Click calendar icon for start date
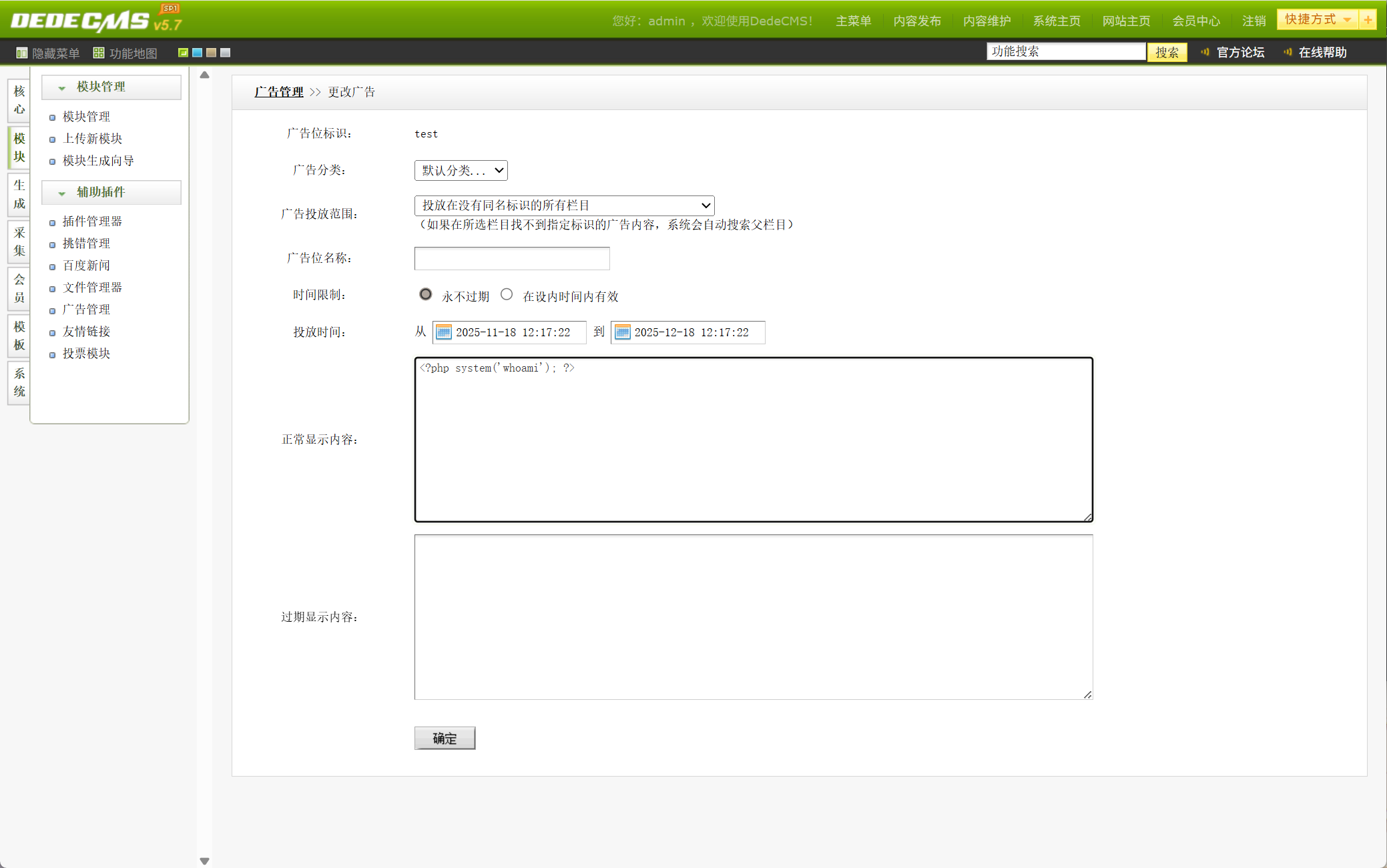This screenshot has height=868, width=1387. coord(444,332)
